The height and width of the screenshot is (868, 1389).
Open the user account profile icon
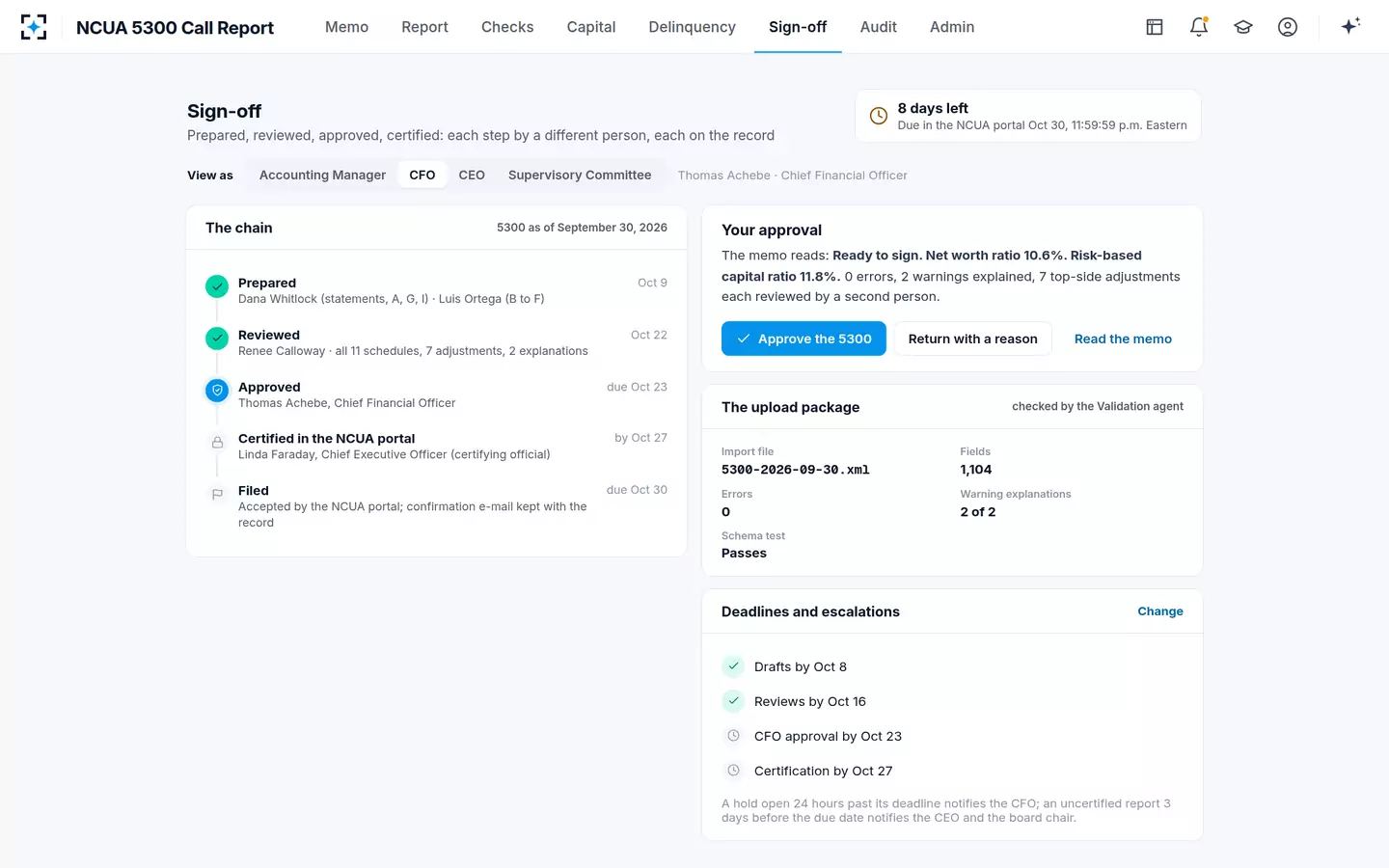1288,27
